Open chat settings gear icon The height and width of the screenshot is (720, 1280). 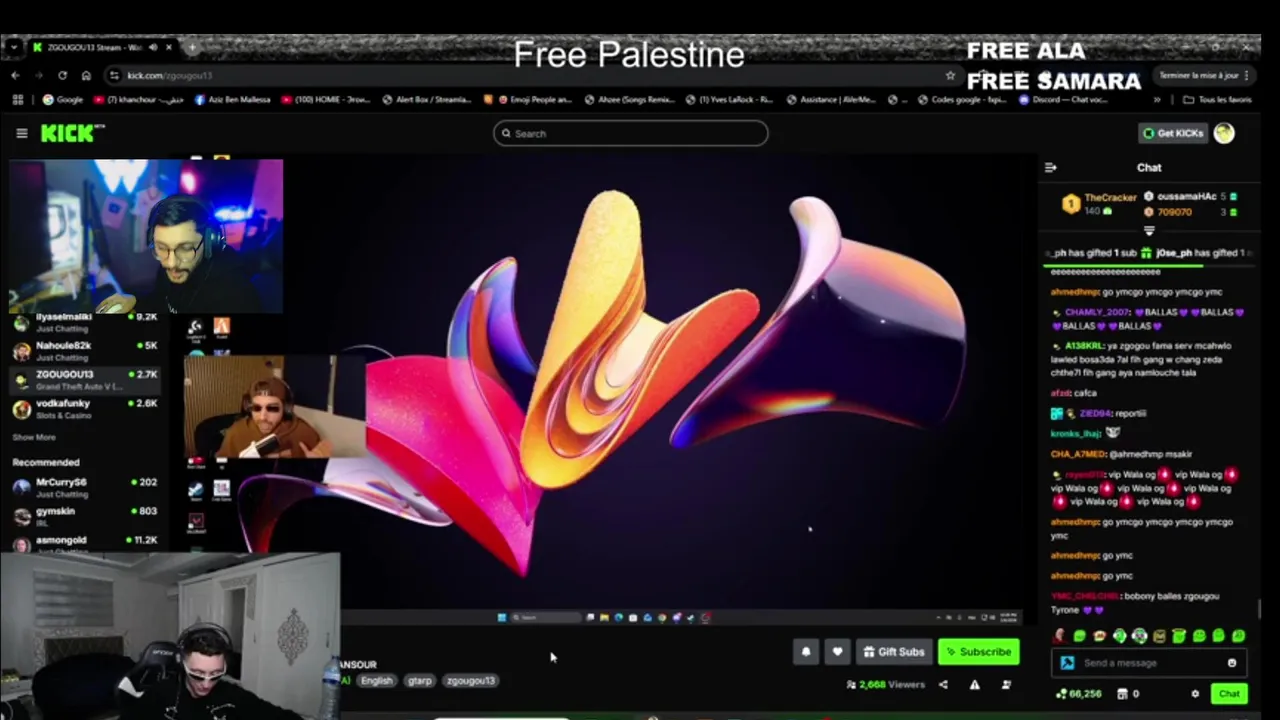1195,694
